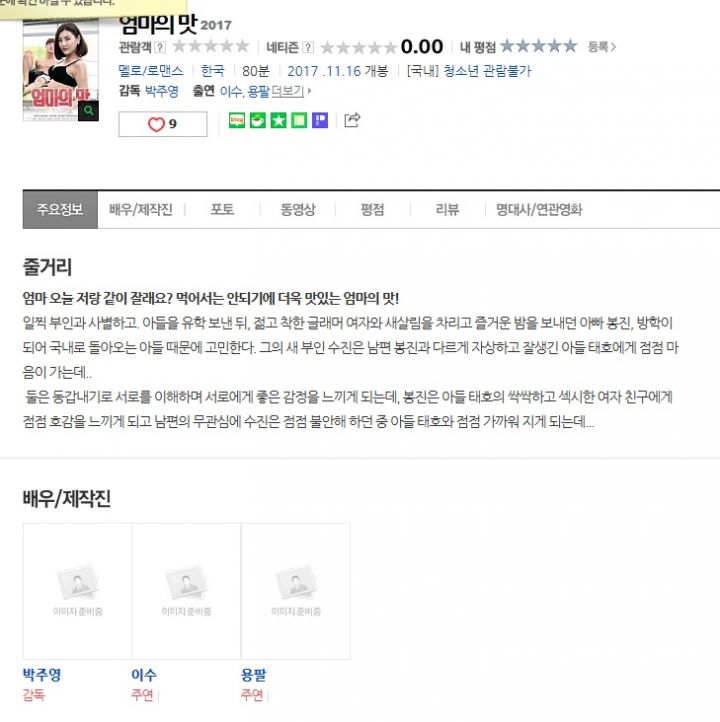Click the green memo square icon

point(299,121)
